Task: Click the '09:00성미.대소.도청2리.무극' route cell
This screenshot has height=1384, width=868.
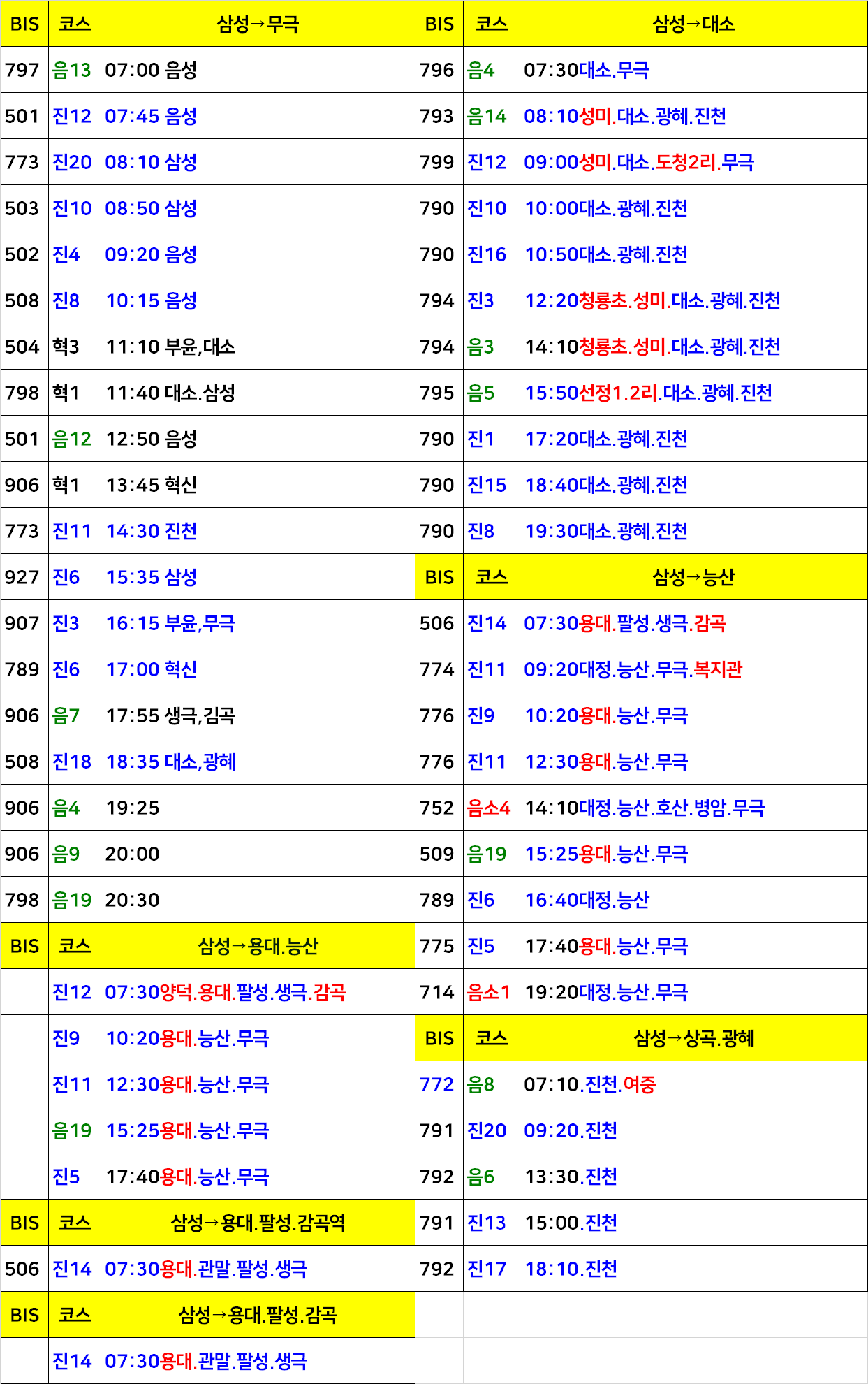Action: point(693,162)
